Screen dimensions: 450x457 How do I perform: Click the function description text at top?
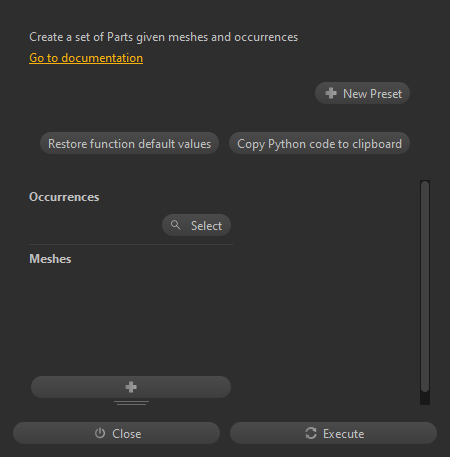(x=164, y=37)
